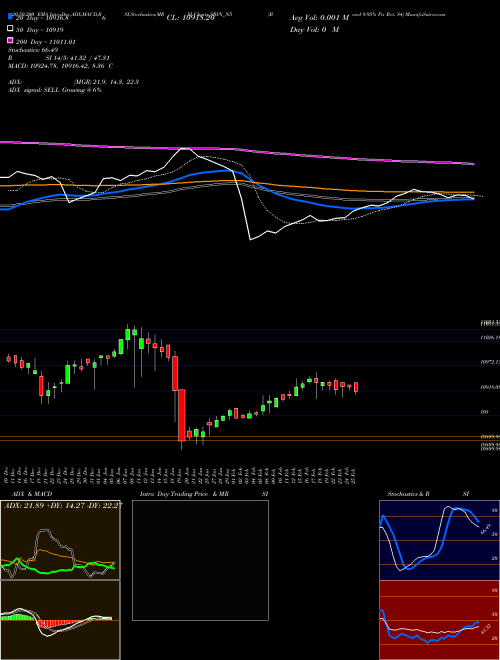Click the 'Stochastics & RSI' panel title
Screen dimensions: 500x660
coord(428,494)
